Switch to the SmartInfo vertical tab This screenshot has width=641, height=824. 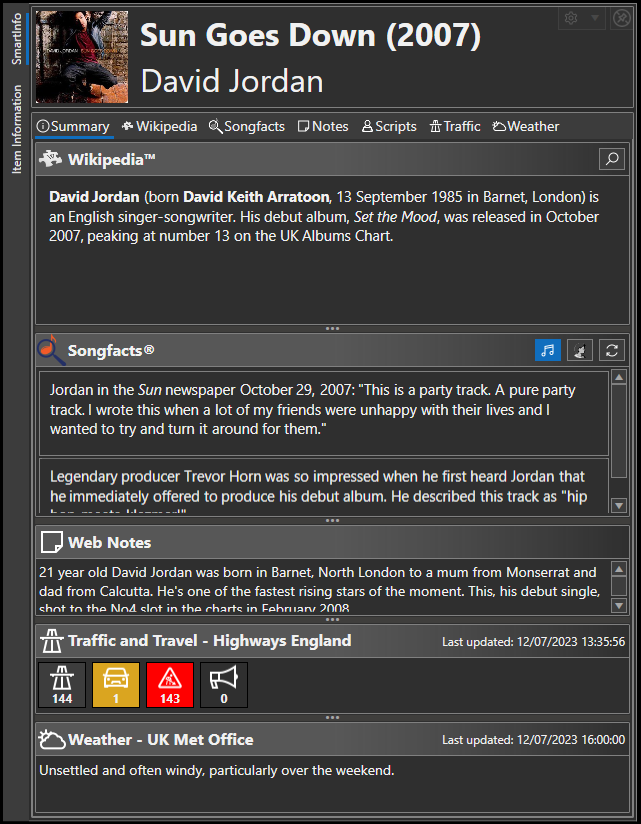coord(17,38)
